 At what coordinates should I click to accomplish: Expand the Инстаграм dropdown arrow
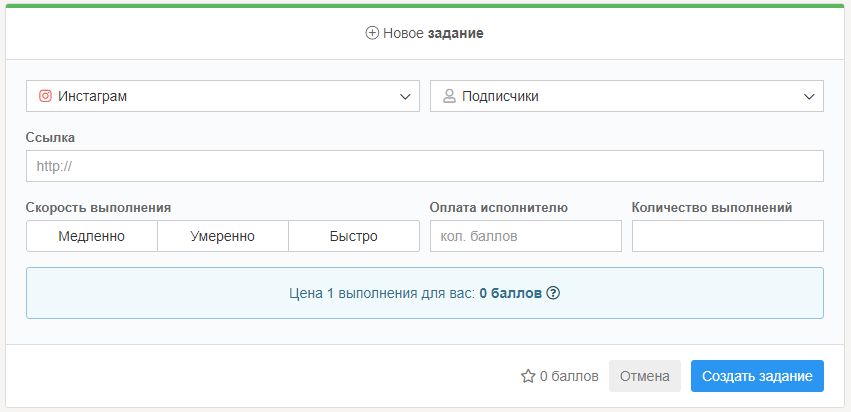click(x=405, y=97)
